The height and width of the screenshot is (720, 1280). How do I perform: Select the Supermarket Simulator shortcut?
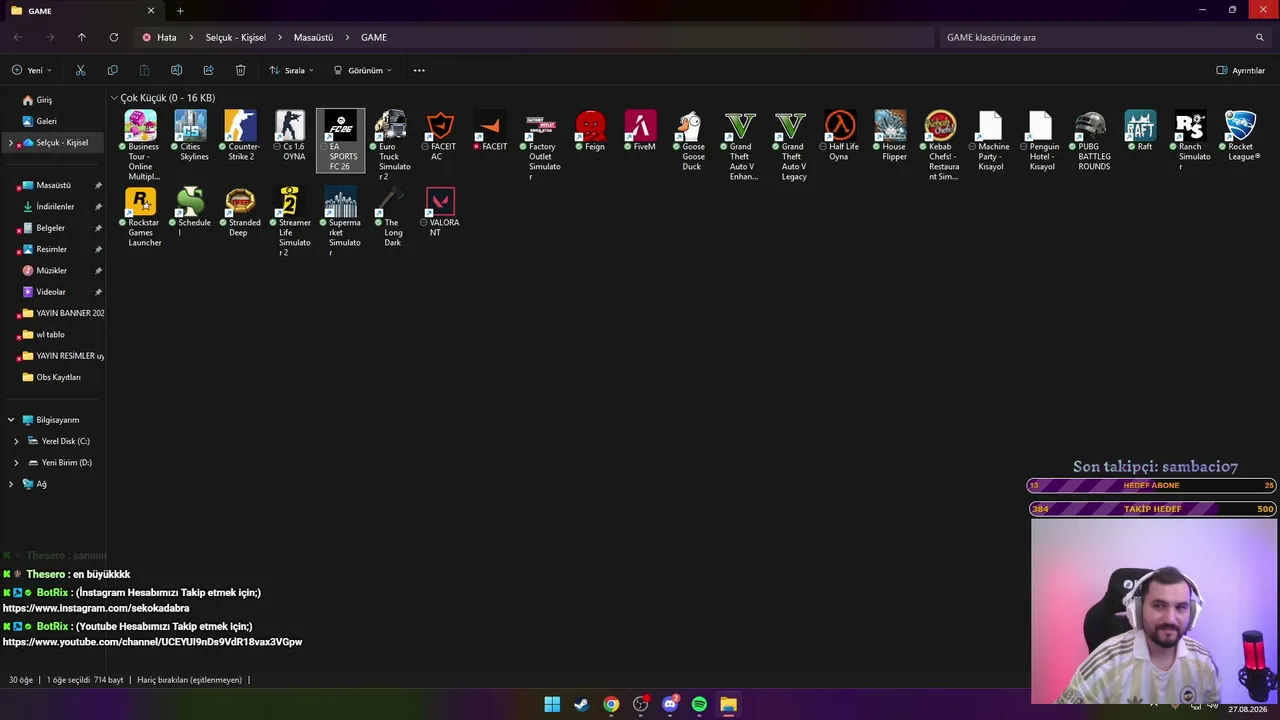click(x=341, y=222)
